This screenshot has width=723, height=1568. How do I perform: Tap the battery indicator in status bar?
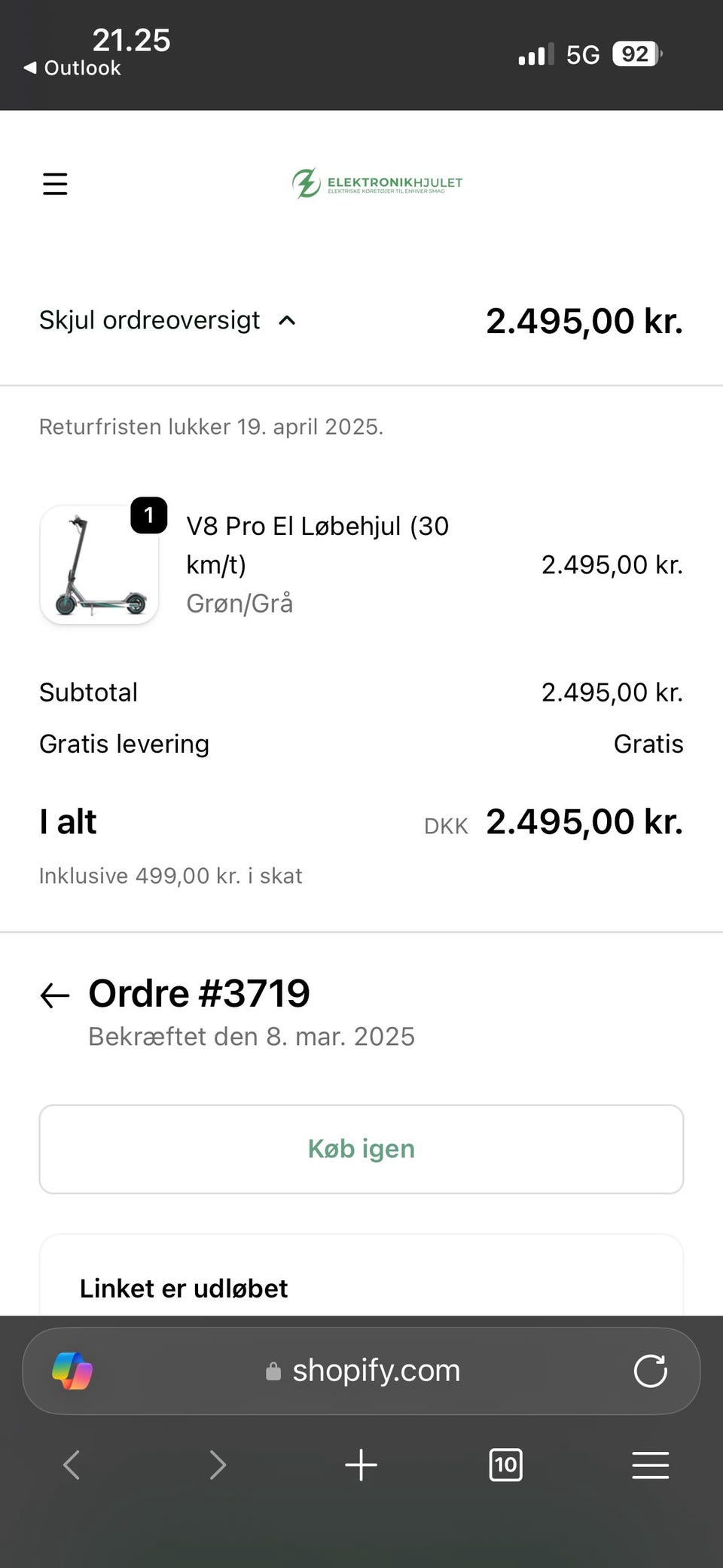[x=636, y=54]
